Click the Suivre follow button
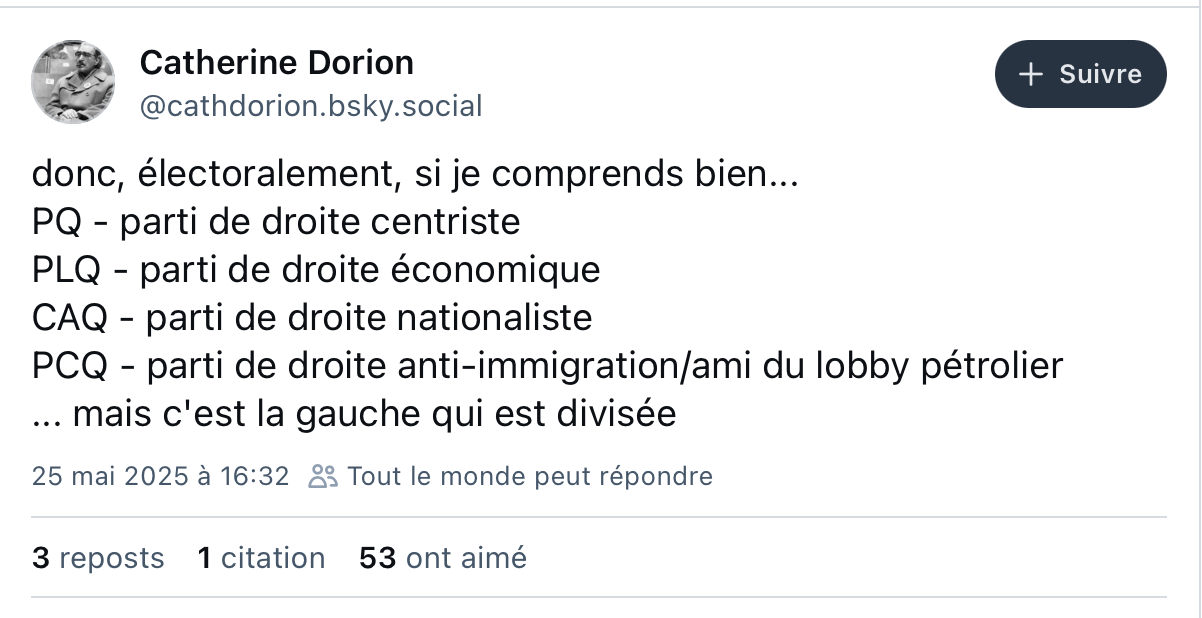1202x618 pixels. 1081,74
